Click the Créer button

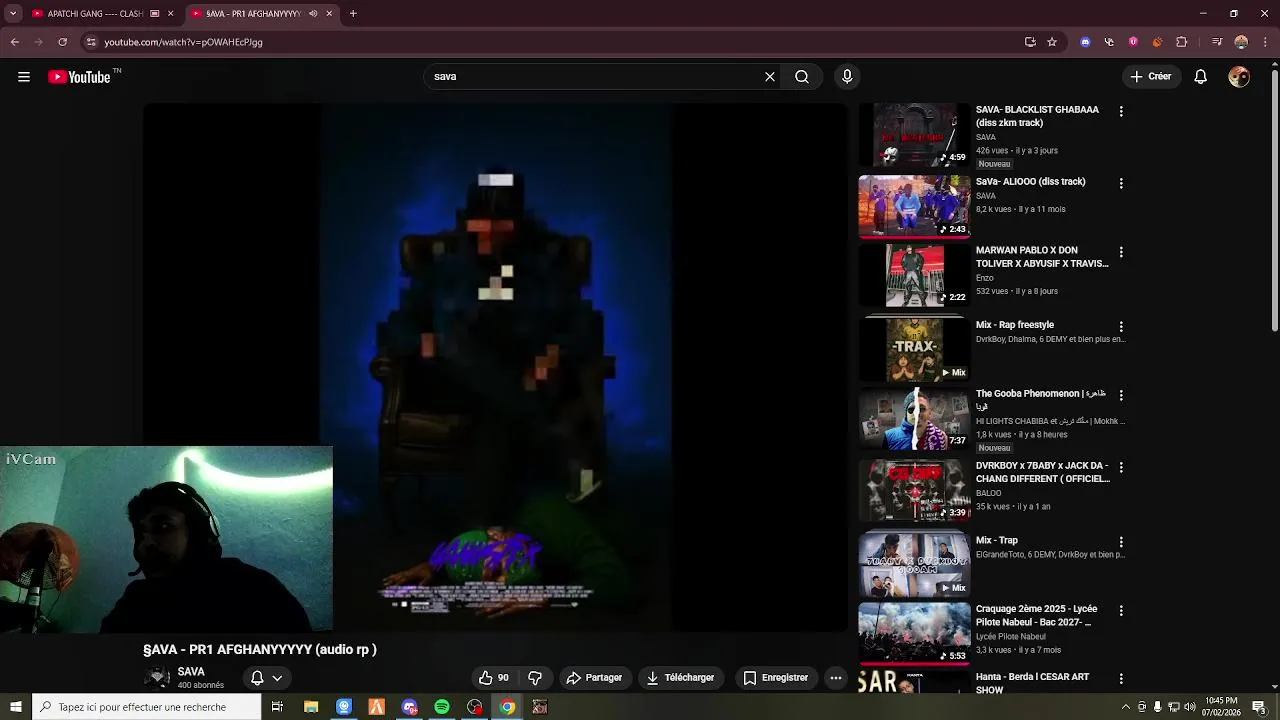click(1150, 77)
